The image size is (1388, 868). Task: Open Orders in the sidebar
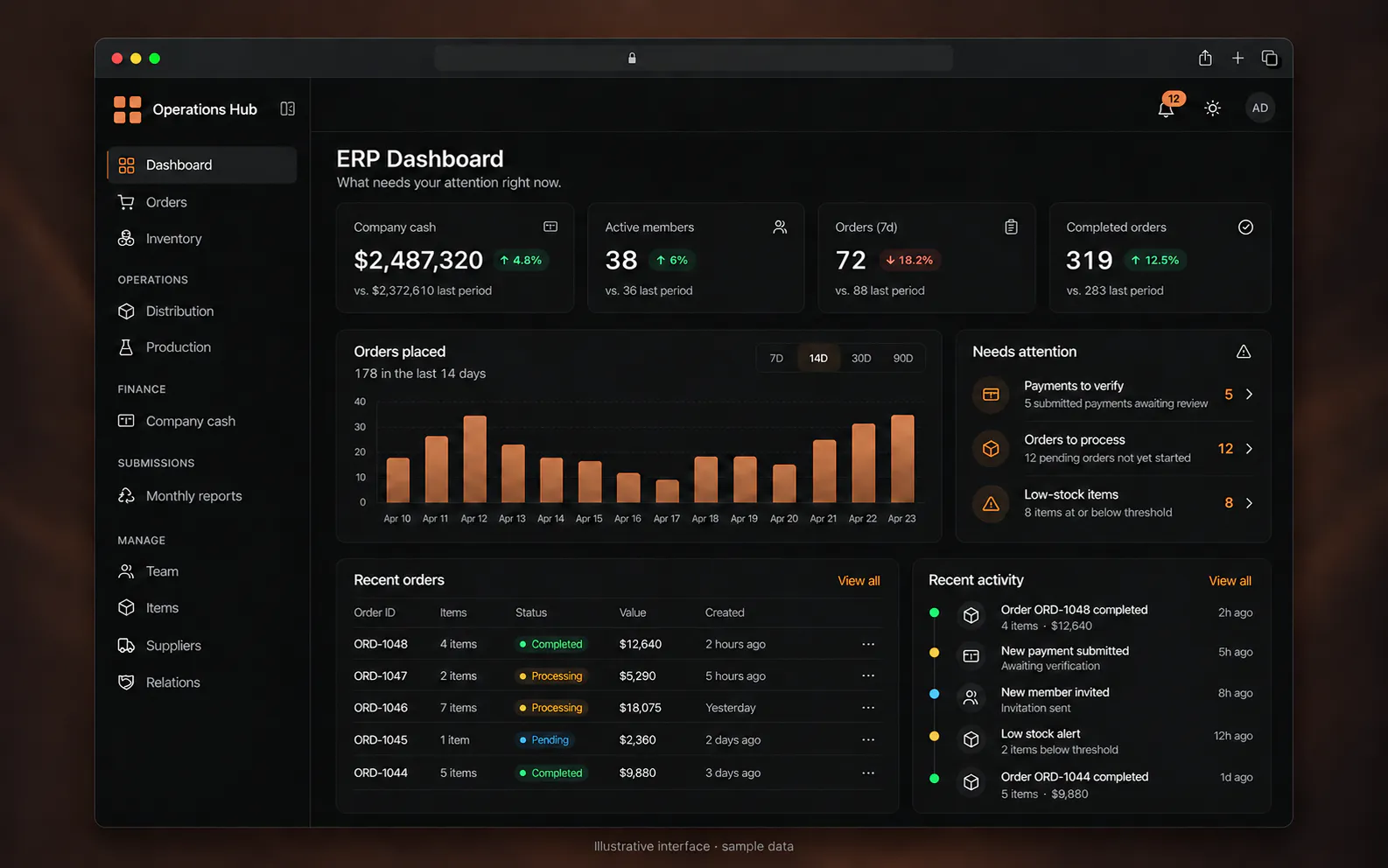pos(202,202)
